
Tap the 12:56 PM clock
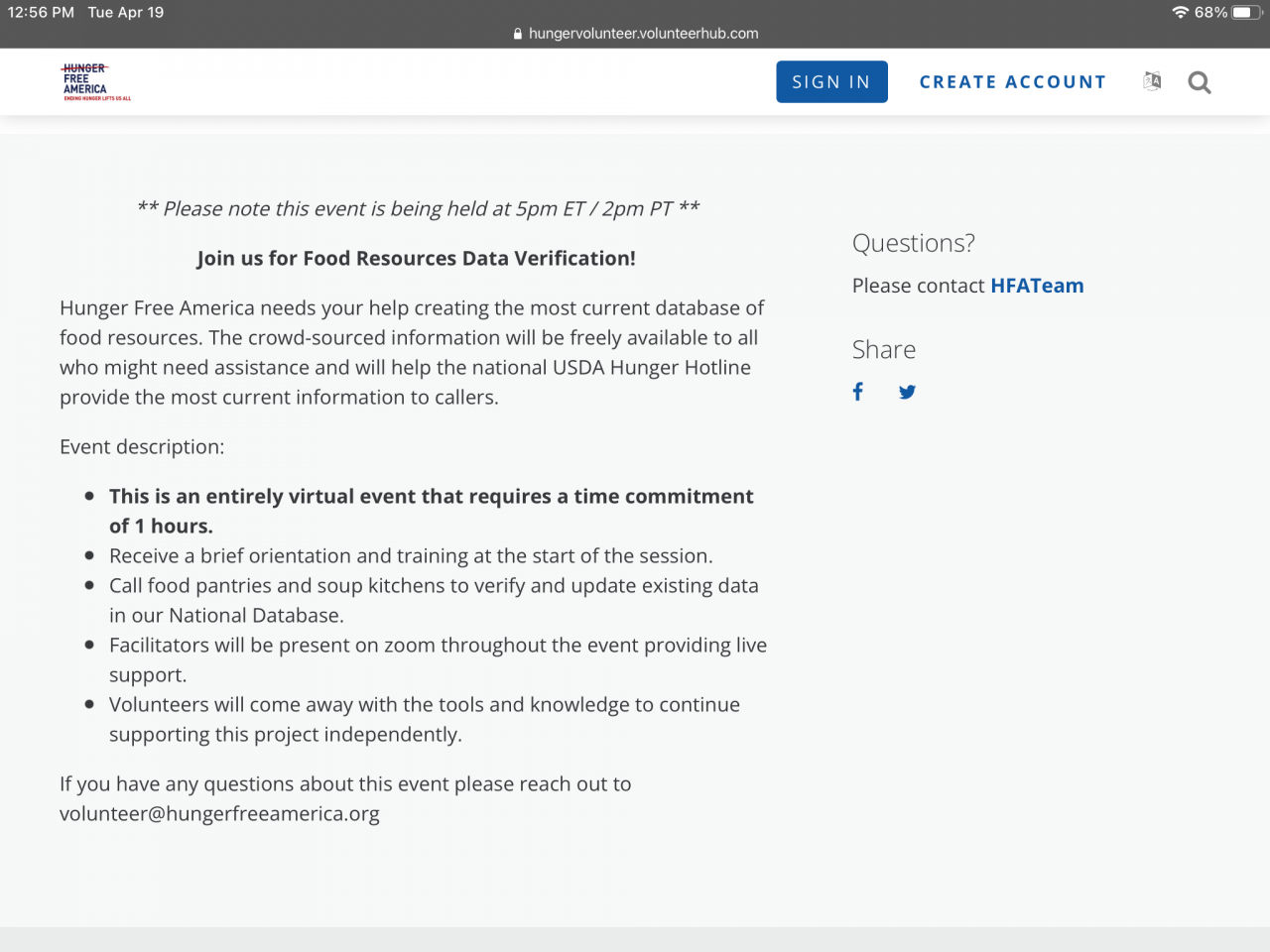pos(41,13)
